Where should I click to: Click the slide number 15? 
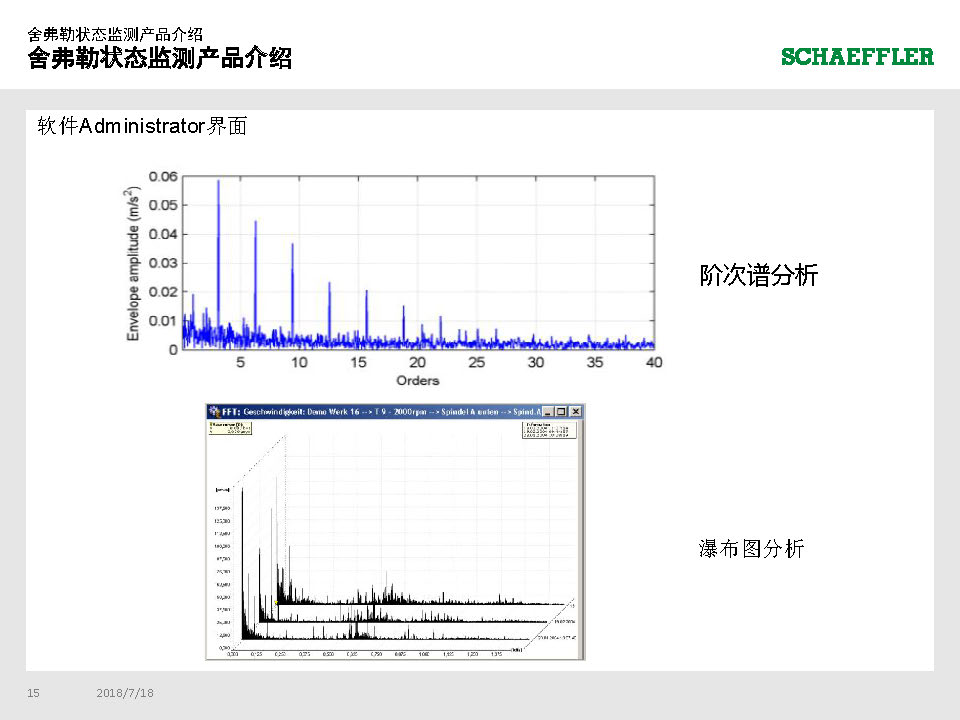[33, 693]
